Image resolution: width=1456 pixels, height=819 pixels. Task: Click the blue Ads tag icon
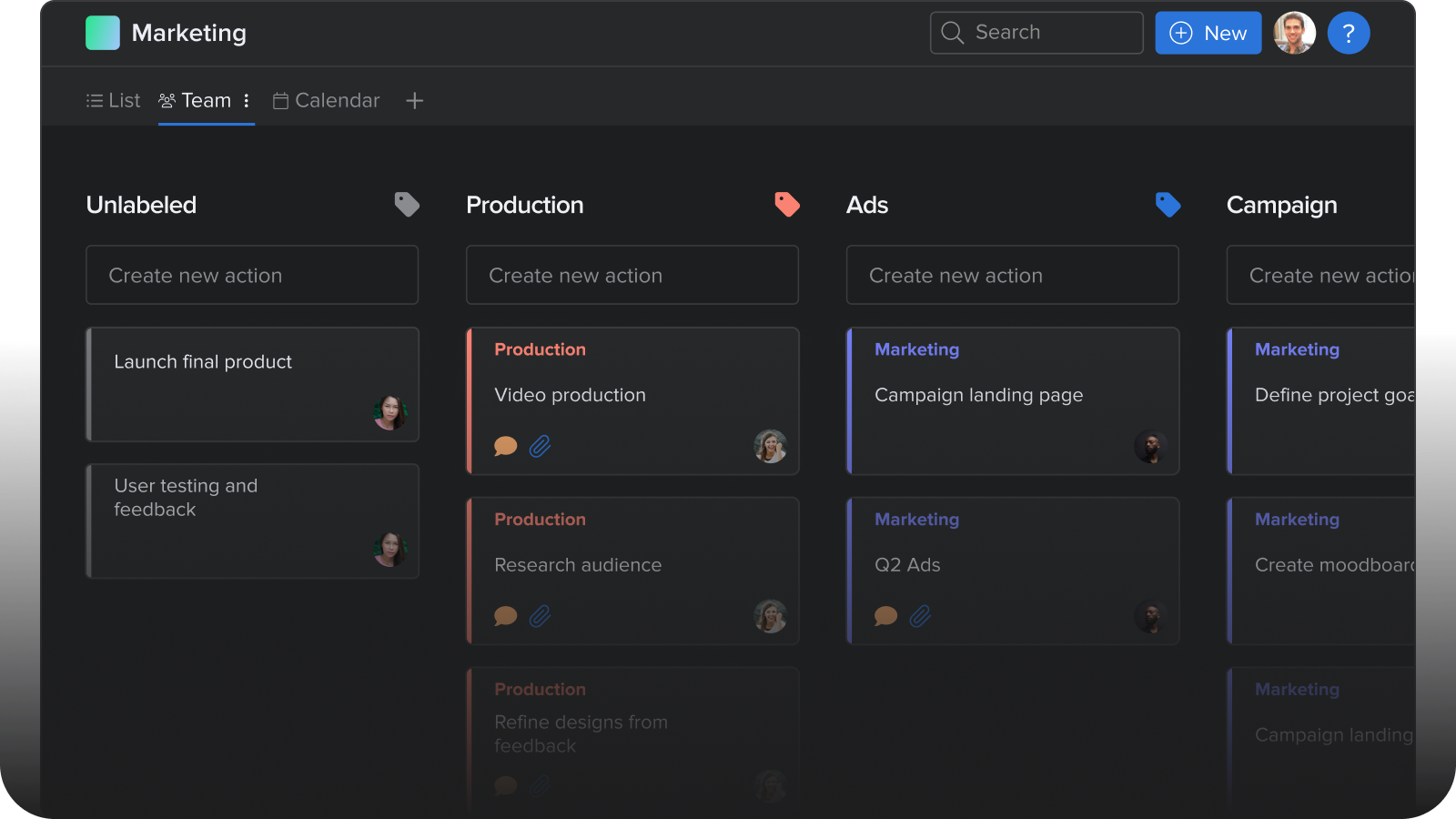(1168, 205)
